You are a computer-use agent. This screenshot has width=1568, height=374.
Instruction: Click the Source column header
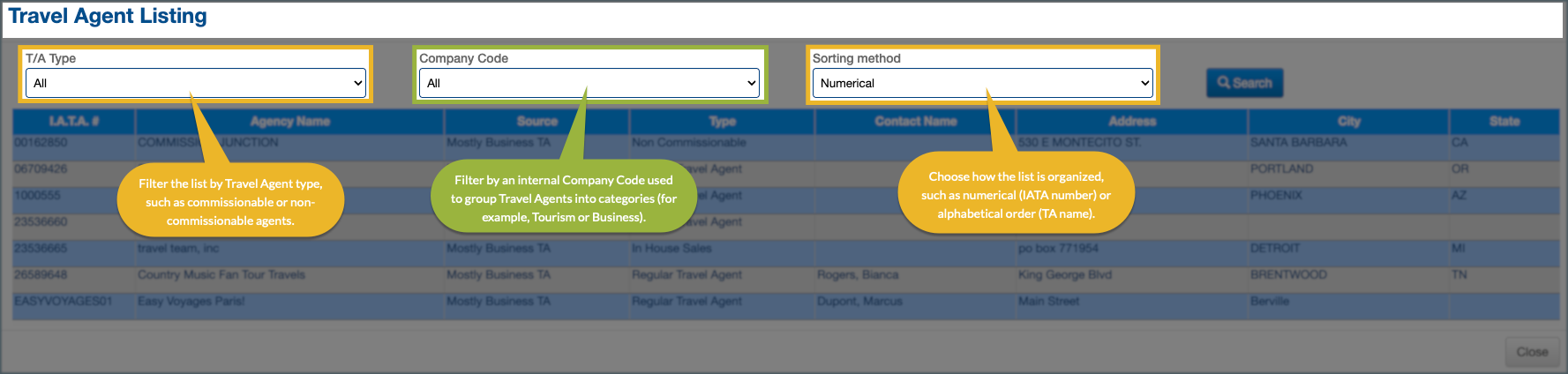[x=536, y=122]
